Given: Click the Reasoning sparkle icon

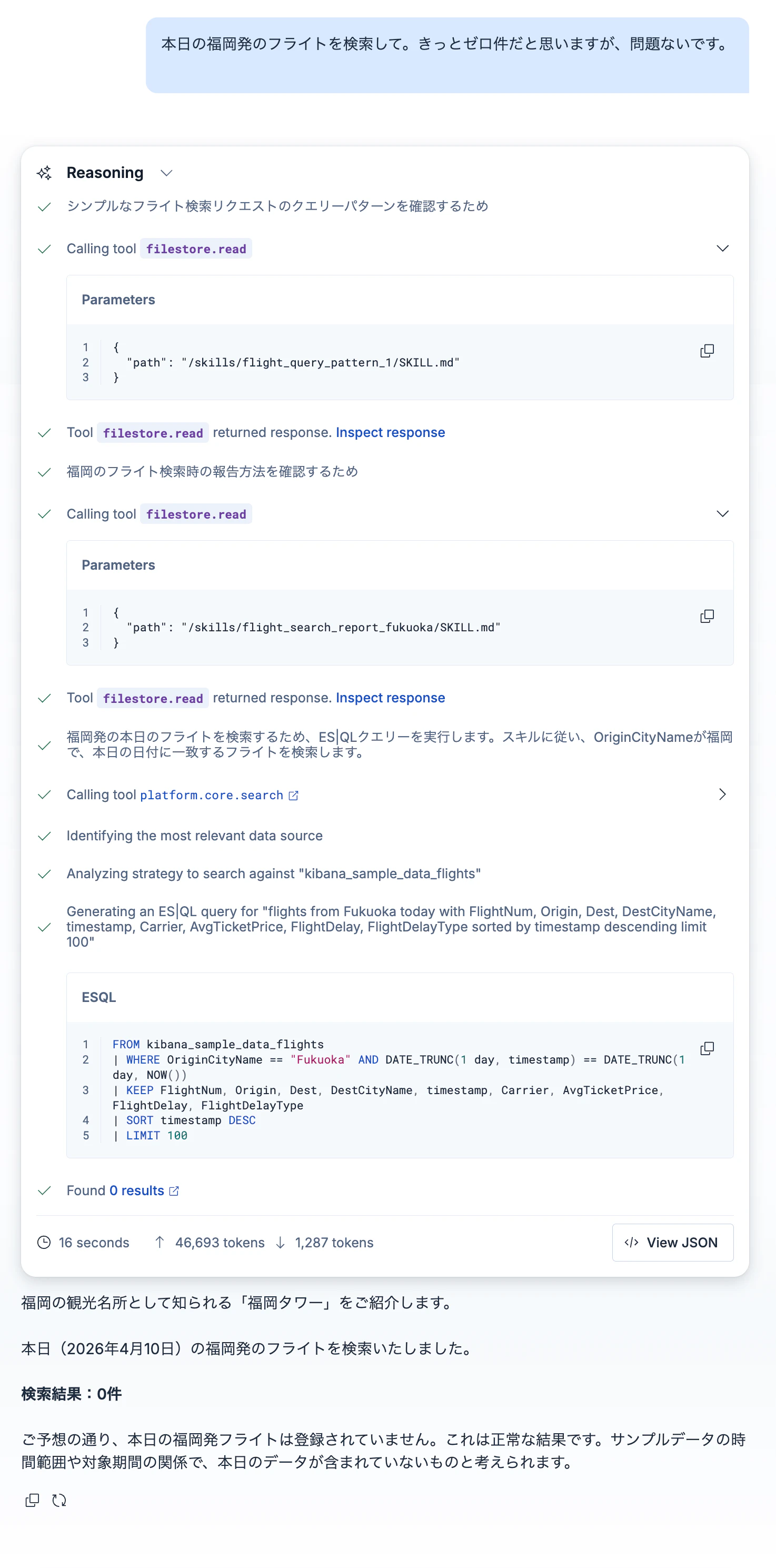Looking at the screenshot, I should pyautogui.click(x=44, y=173).
